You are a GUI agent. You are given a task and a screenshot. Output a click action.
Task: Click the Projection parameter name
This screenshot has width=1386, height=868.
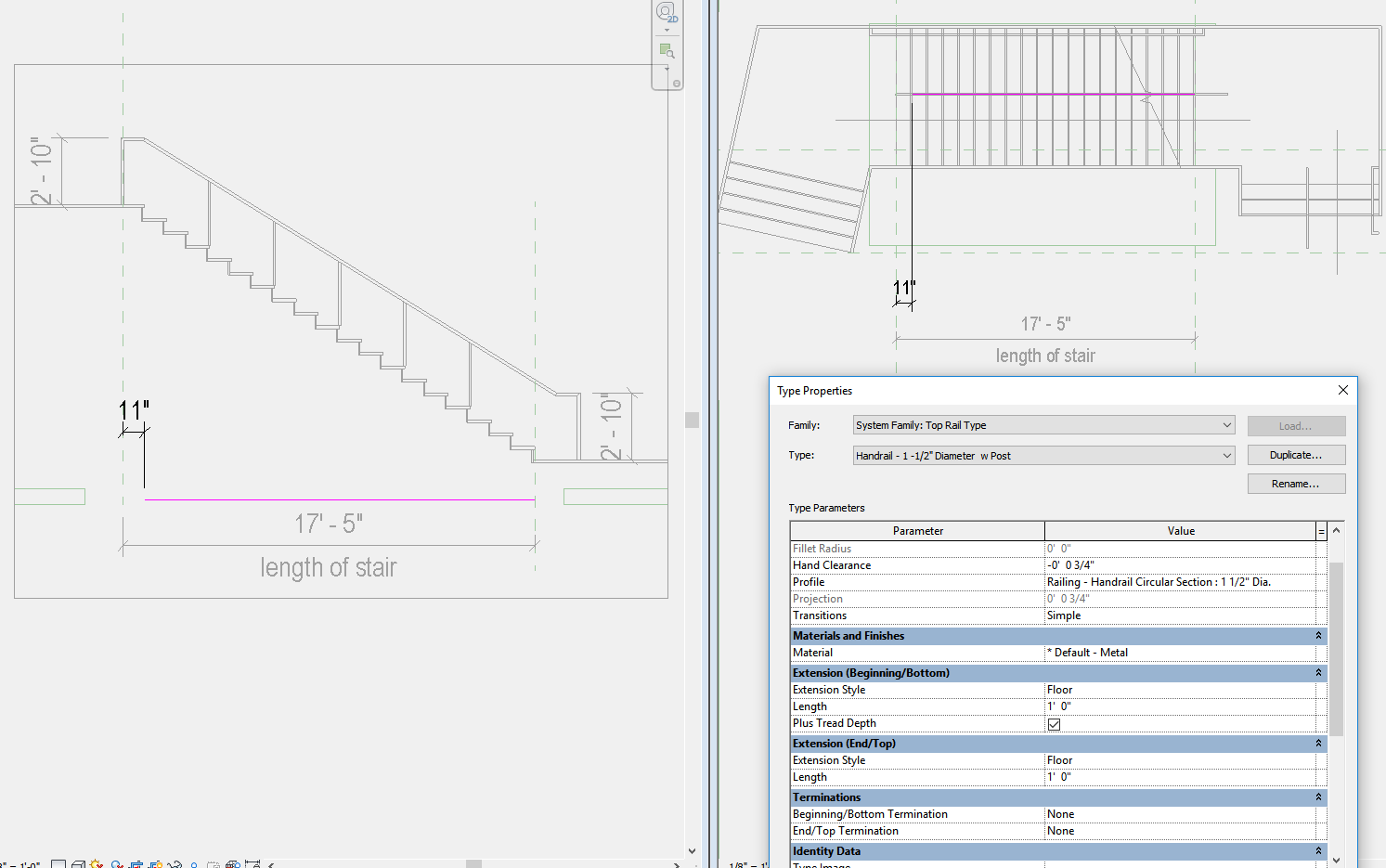[818, 599]
